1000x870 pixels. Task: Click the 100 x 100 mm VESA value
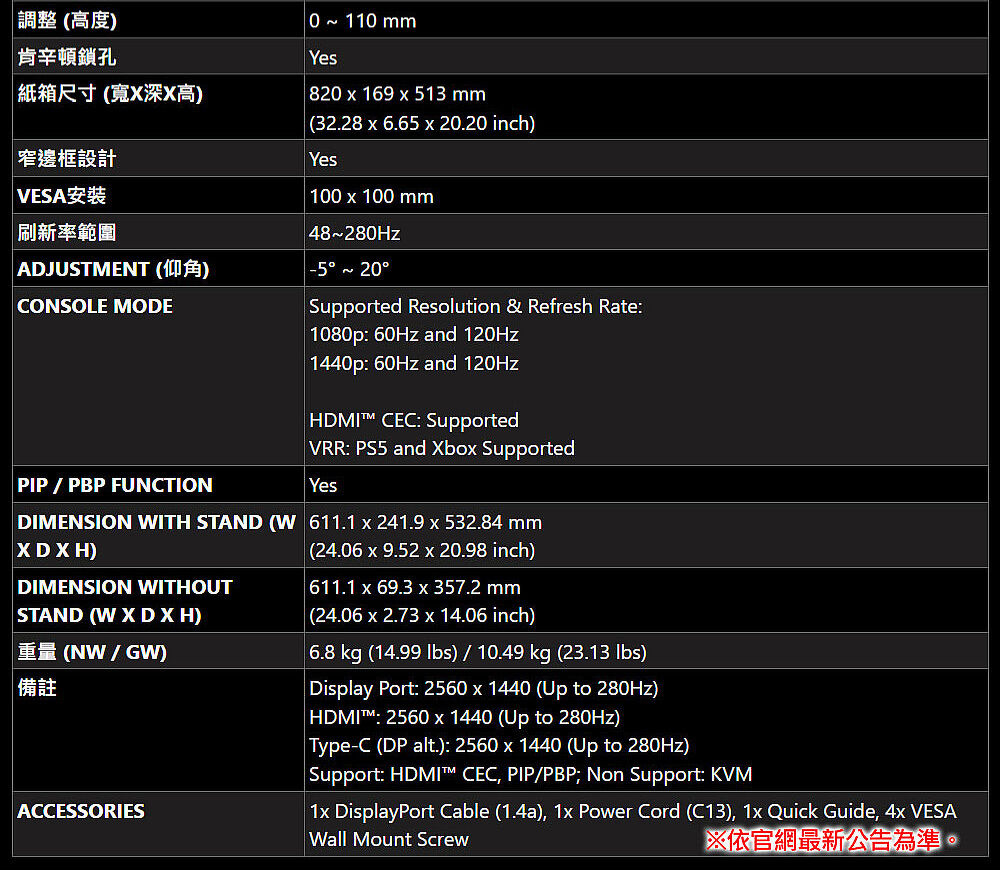[x=371, y=196]
